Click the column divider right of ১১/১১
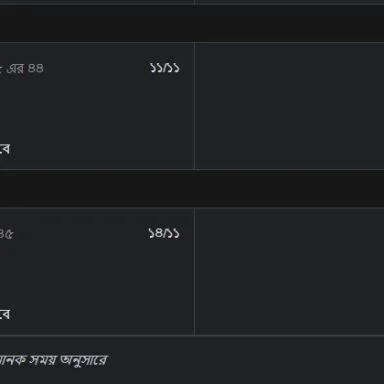Viewport: 384px width, 384px height. point(195,106)
